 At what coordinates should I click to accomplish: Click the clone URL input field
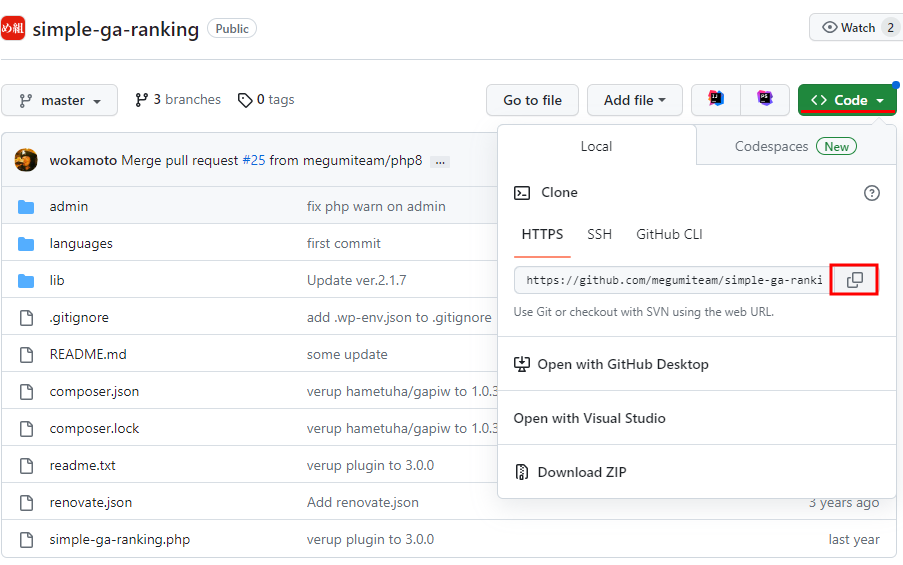pos(672,280)
